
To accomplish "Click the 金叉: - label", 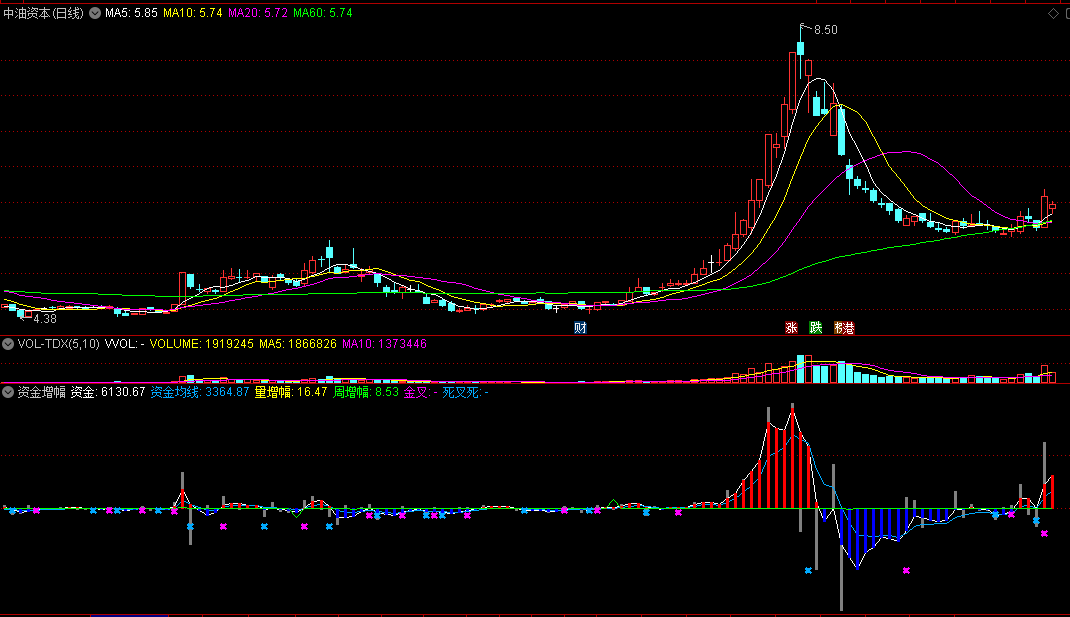I will [420, 392].
